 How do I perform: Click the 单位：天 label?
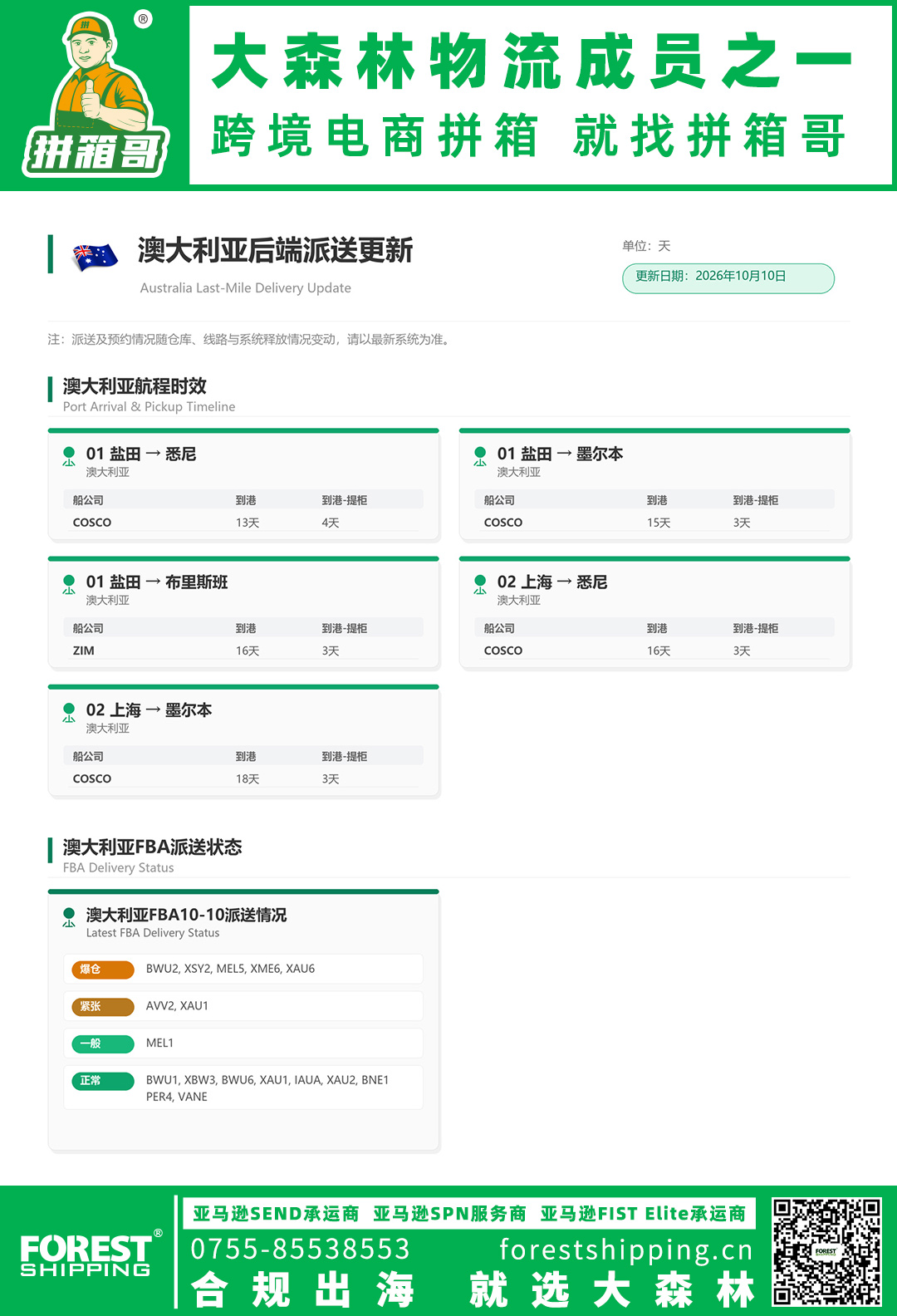pos(646,246)
